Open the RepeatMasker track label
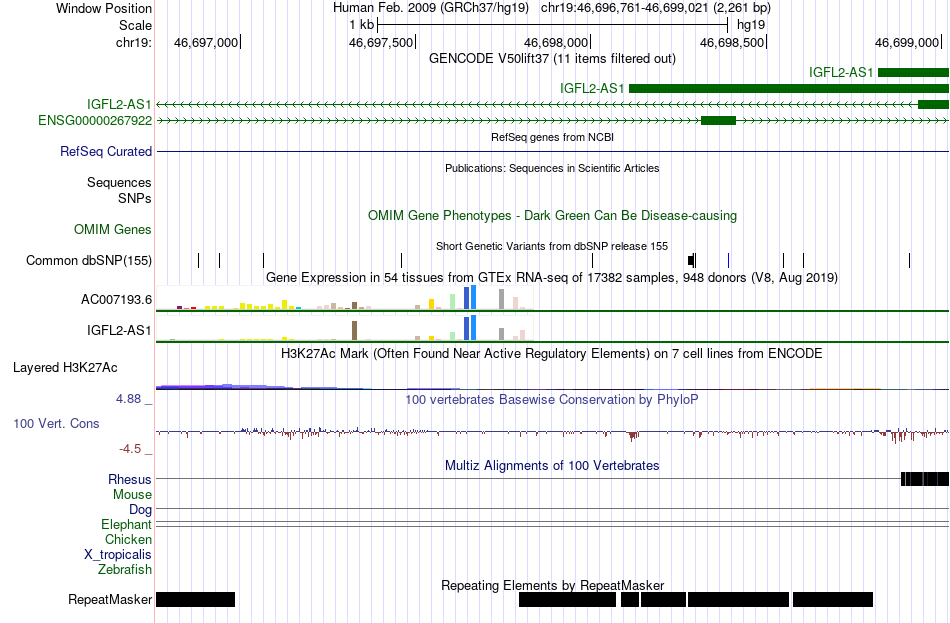Screen dimensions: 950x623 pyautogui.click(x=110, y=599)
